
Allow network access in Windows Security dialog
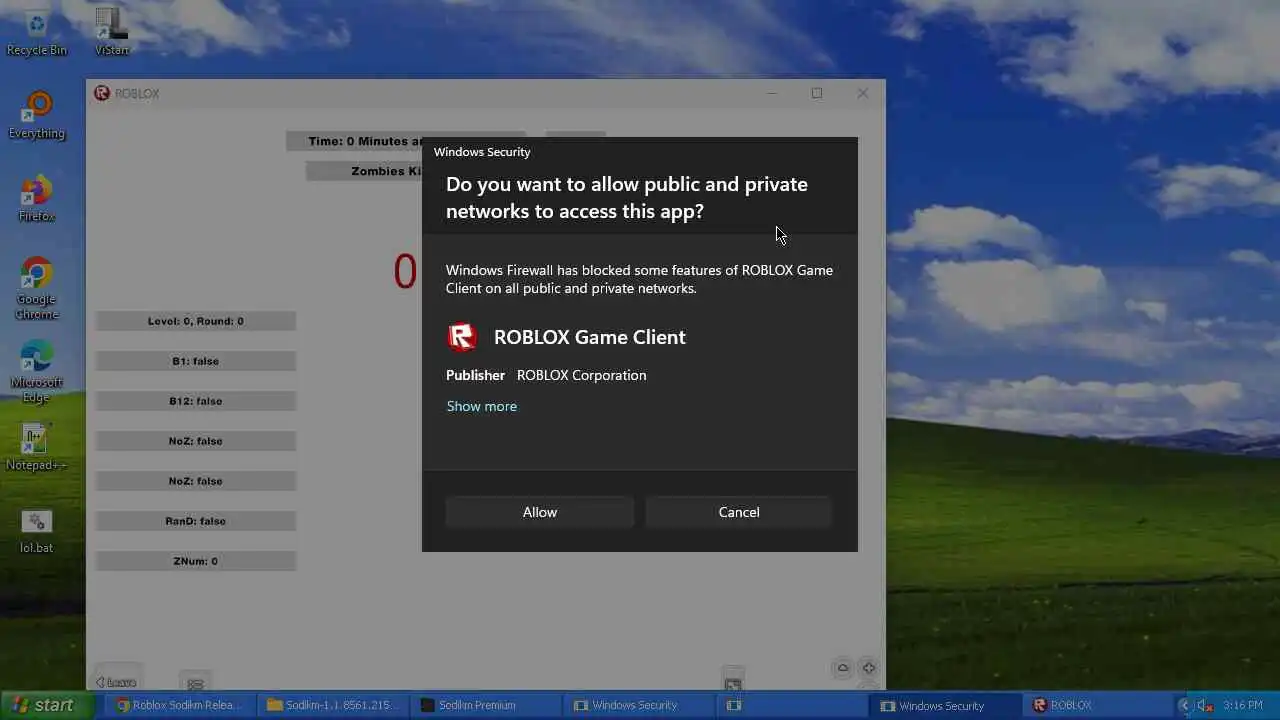[x=540, y=512]
